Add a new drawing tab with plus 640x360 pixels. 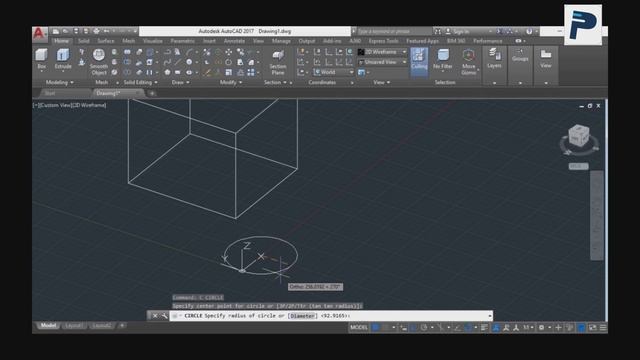[151, 93]
